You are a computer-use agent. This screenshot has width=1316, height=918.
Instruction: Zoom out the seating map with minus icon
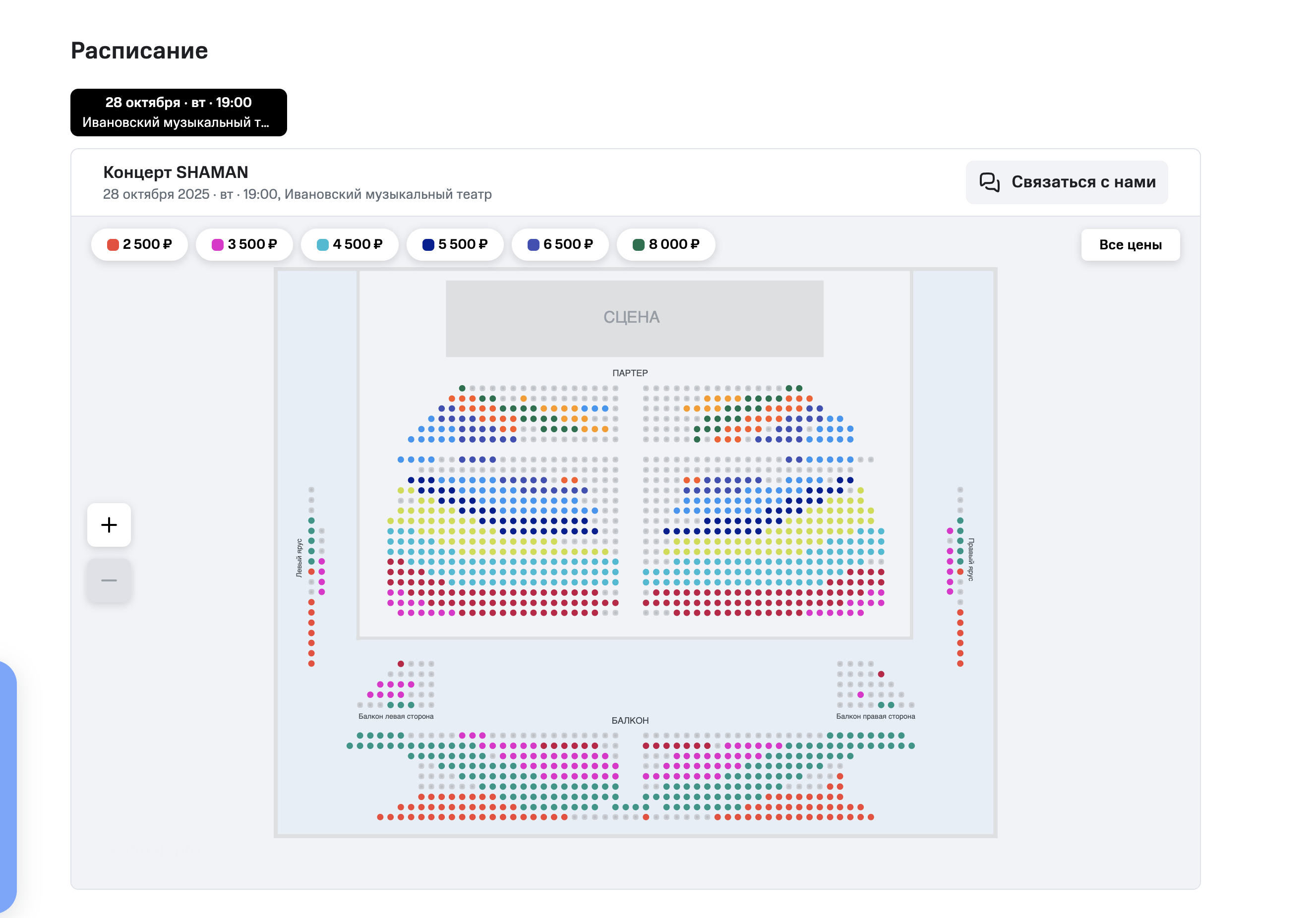[x=109, y=580]
